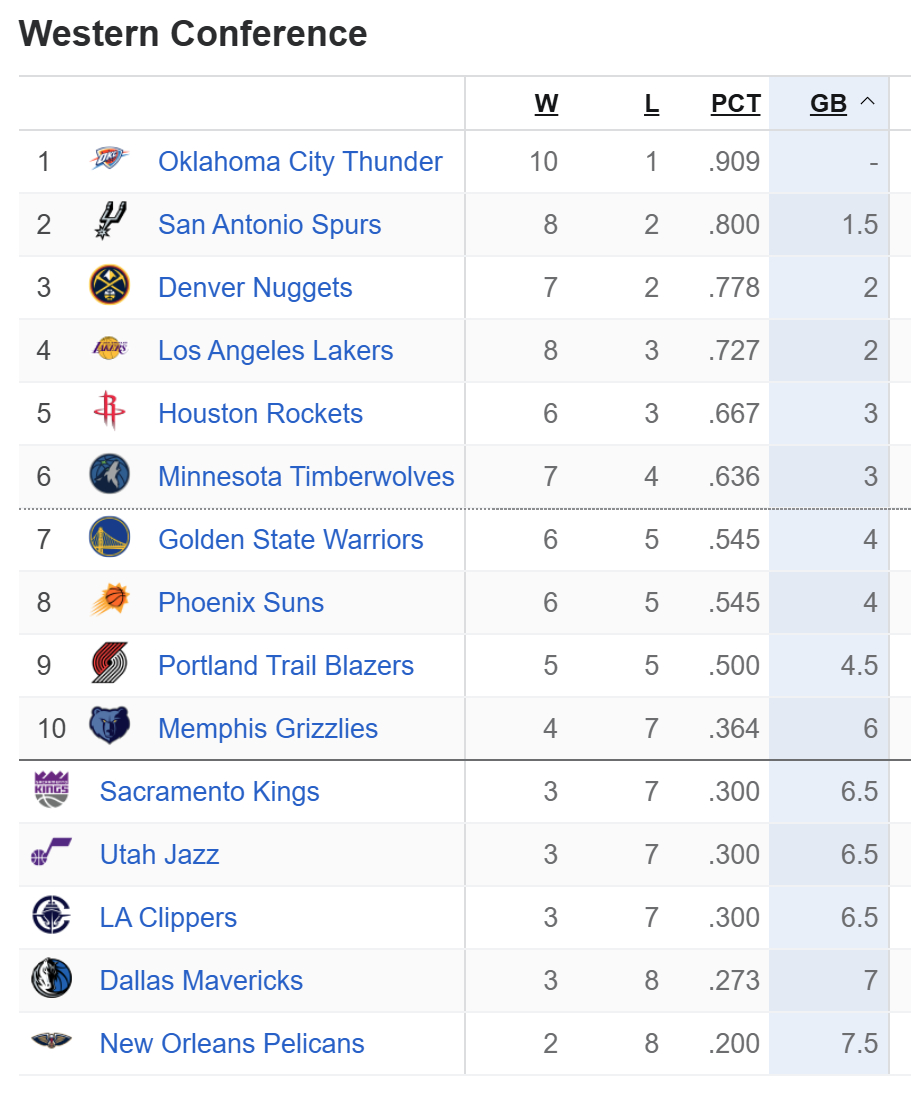Sort standings by PCT column header
Image resolution: width=911 pixels, height=1093 pixels.
point(736,103)
